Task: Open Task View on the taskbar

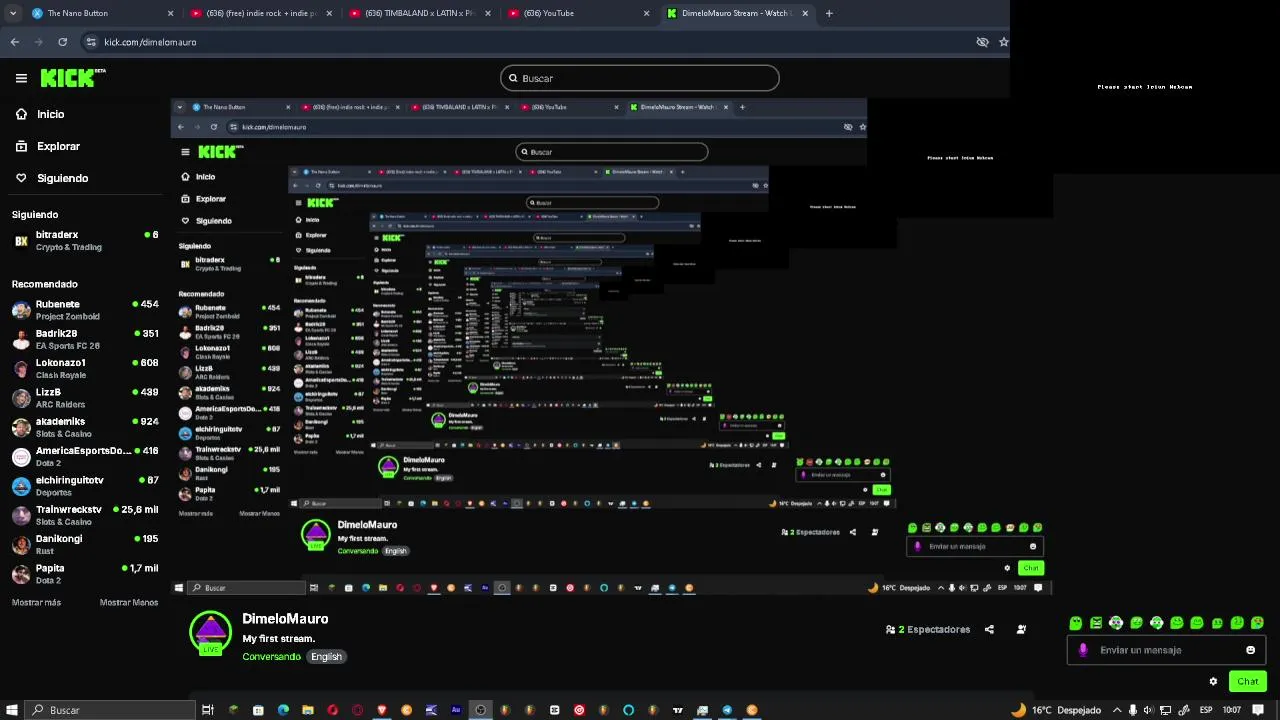Action: 208,710
